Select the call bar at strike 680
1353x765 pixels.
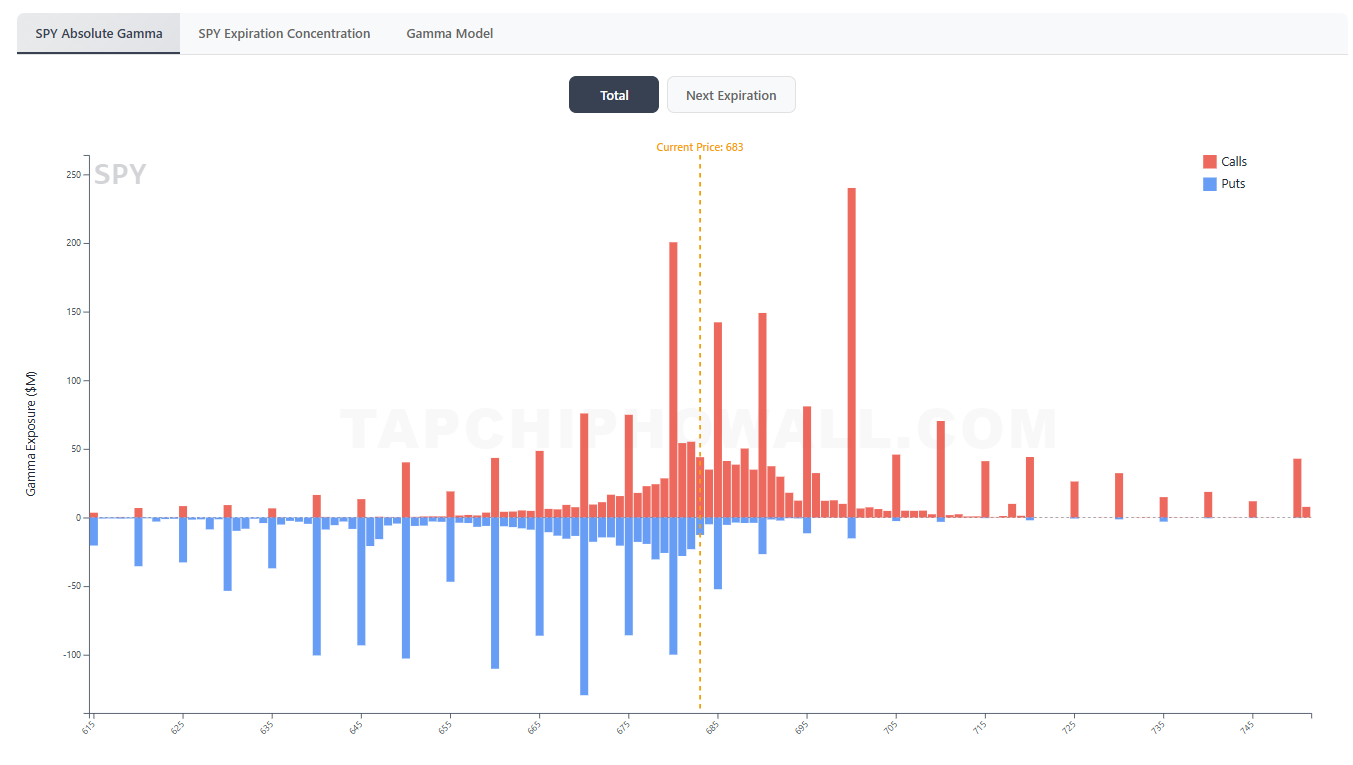[x=673, y=380]
